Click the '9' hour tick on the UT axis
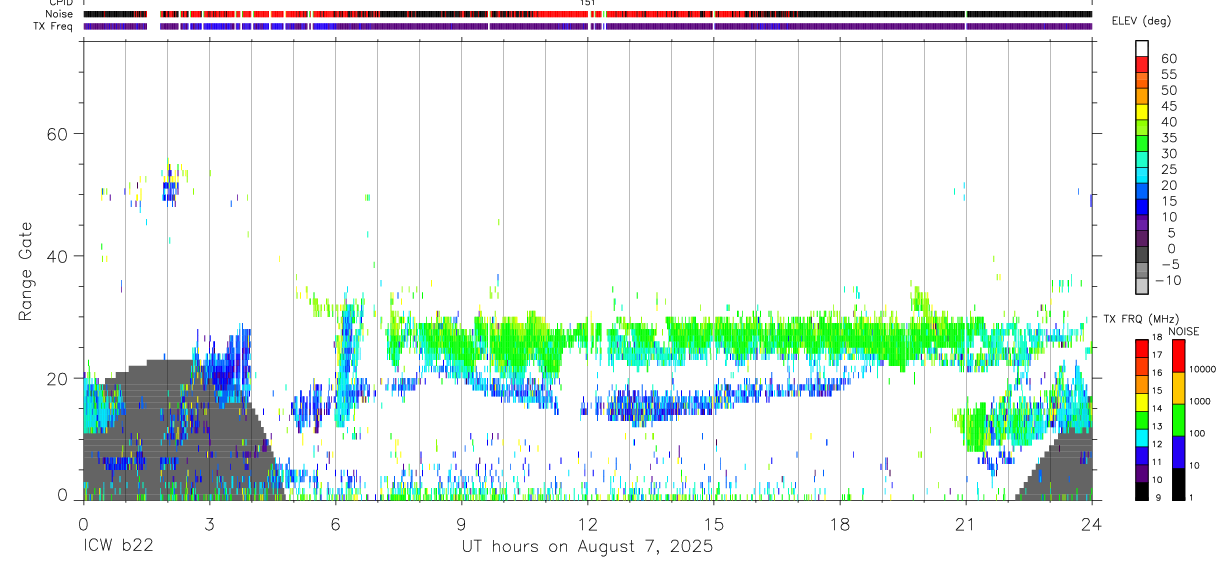1228x567 pixels. 461,523
